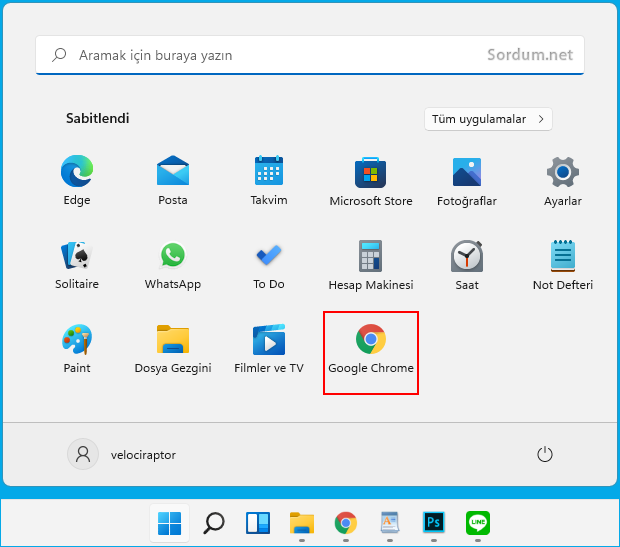The height and width of the screenshot is (547, 620).
Task: Click the Windows Start button on taskbar
Action: click(169, 523)
